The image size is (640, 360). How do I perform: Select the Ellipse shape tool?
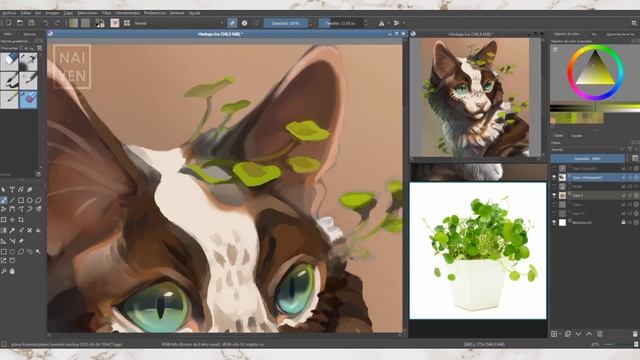[x=29, y=200]
